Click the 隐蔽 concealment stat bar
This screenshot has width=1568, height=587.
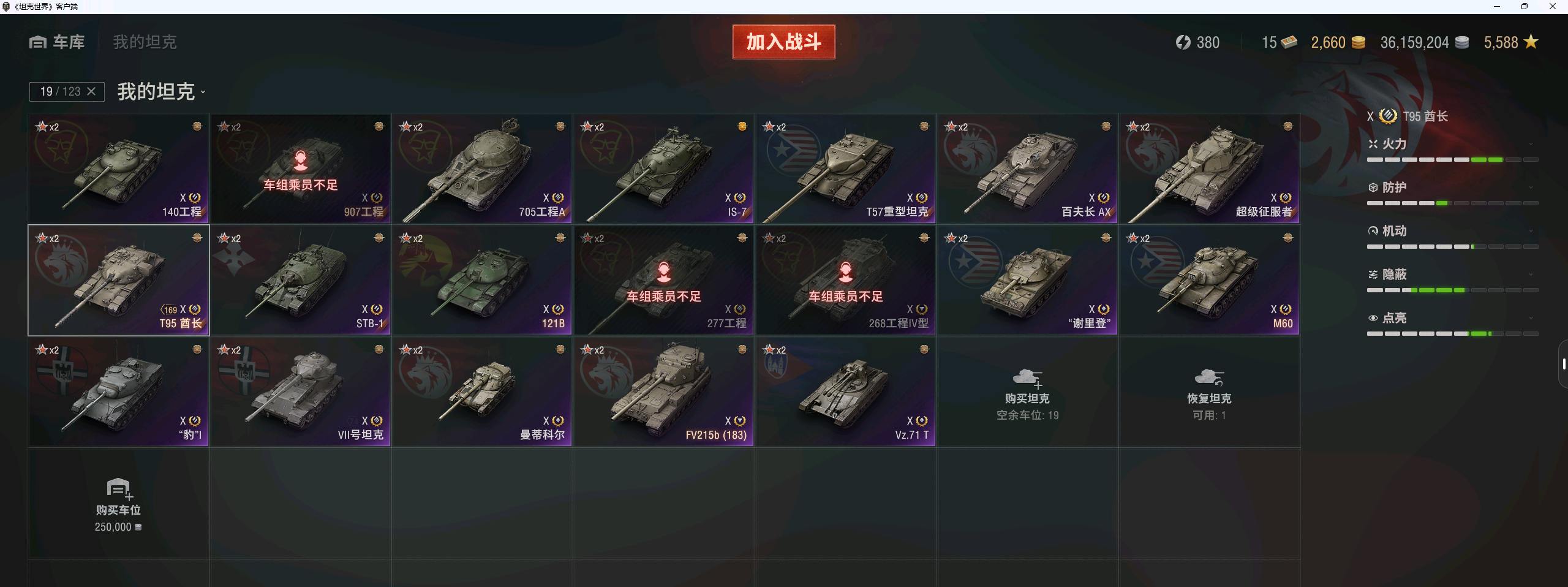(x=1452, y=290)
